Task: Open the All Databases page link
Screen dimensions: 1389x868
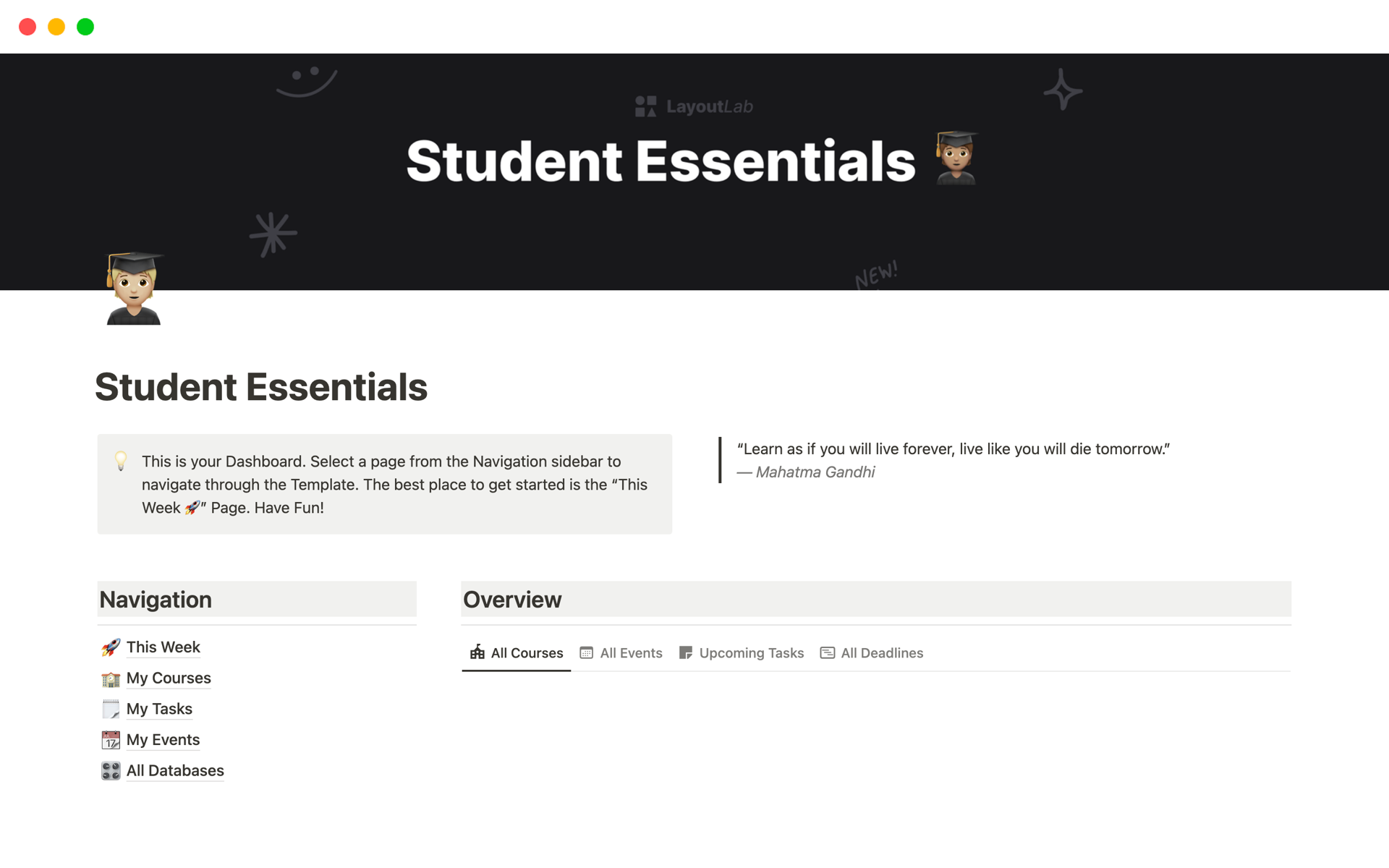Action: pos(175,771)
